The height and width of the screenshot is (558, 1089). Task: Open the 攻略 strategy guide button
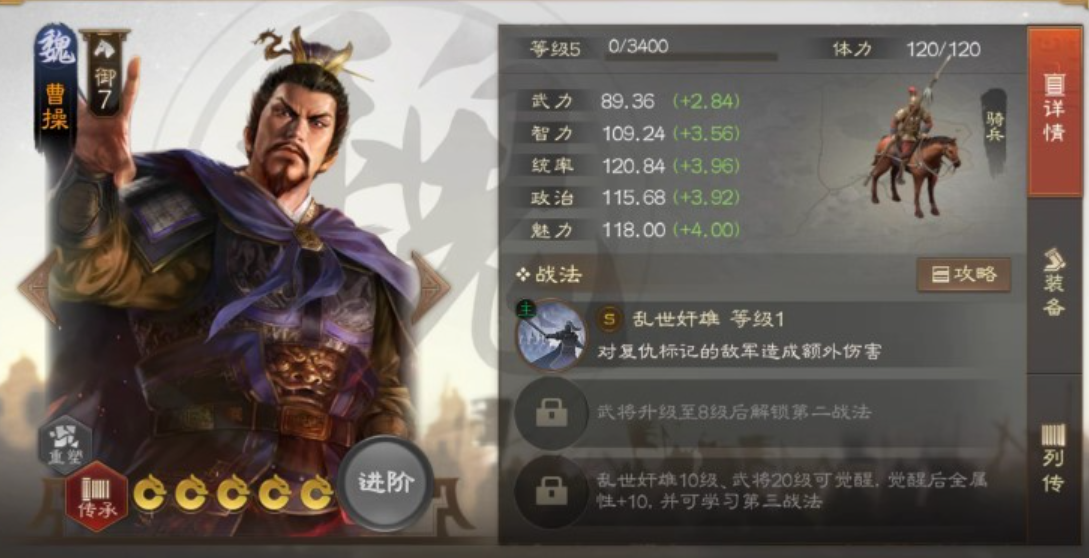pos(963,274)
